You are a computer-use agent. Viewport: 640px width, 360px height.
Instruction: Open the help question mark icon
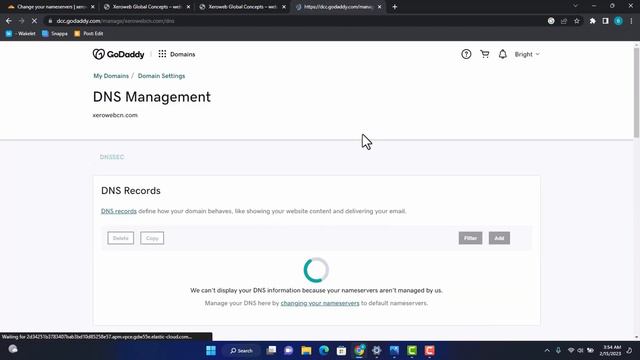pyautogui.click(x=466, y=54)
